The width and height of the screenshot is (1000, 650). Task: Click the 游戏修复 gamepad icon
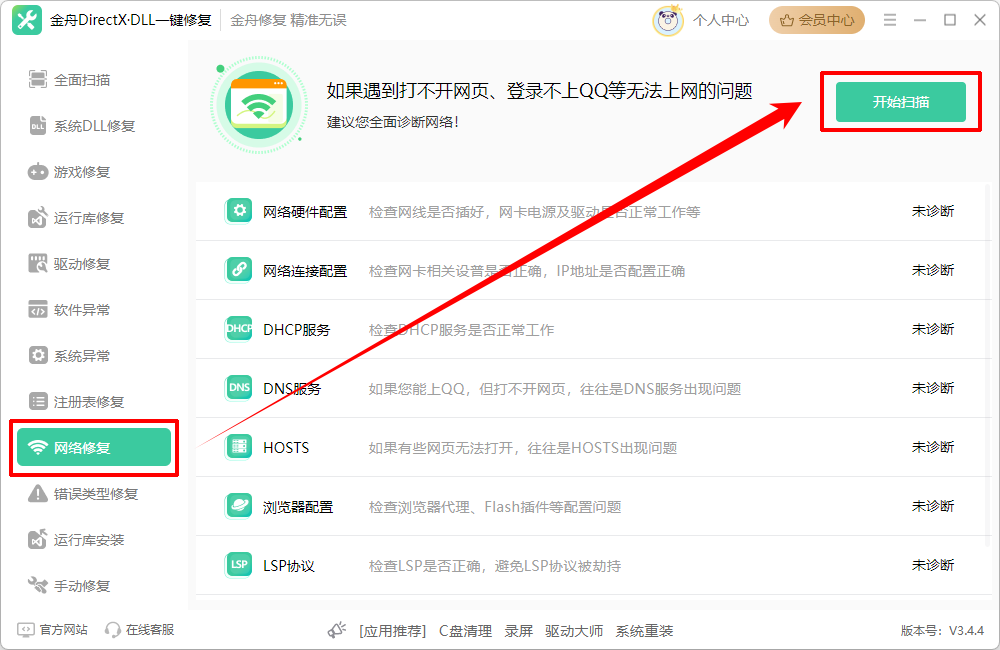38,172
